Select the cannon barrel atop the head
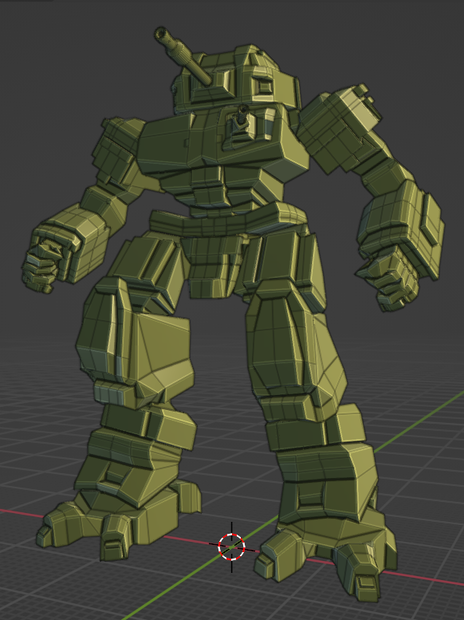This screenshot has width=464, height=620. coord(183,56)
